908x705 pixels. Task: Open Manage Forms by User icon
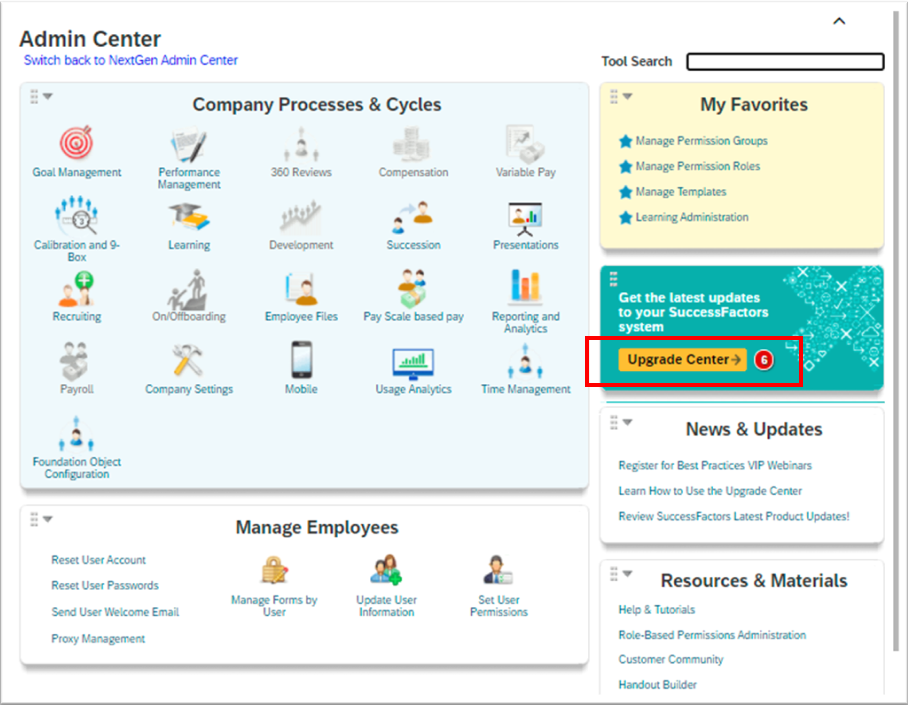[x=274, y=569]
